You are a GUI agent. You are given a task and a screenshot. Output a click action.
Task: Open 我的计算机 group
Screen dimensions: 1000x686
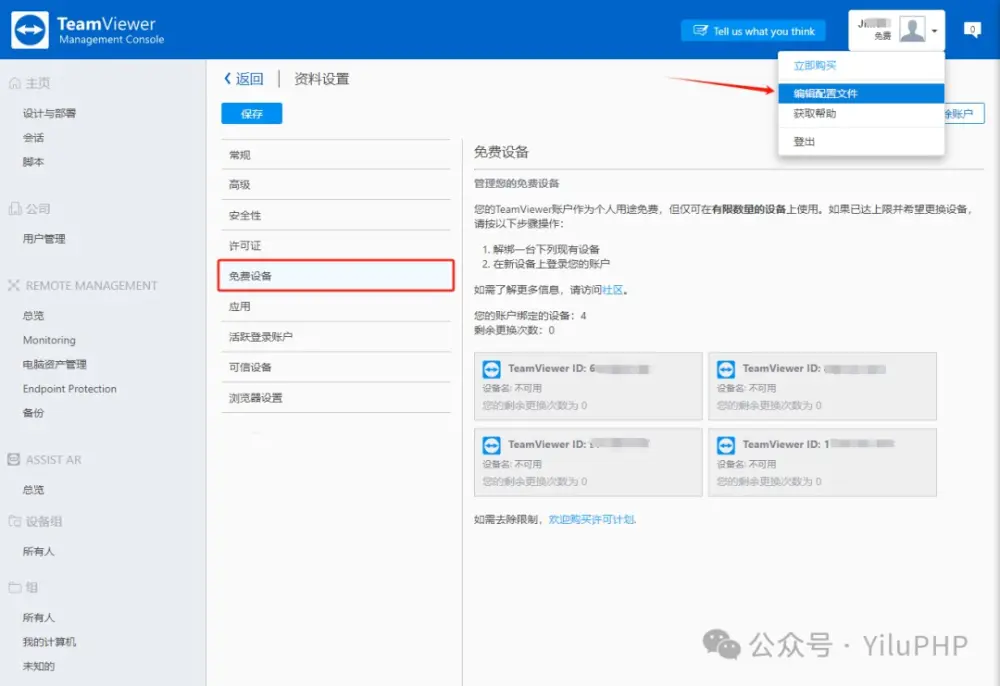pos(49,641)
